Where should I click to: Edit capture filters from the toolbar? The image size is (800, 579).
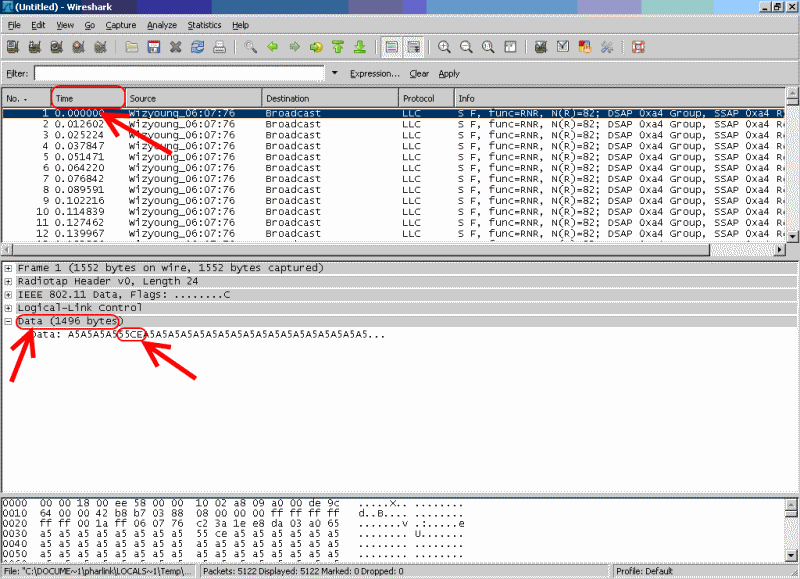(541, 47)
